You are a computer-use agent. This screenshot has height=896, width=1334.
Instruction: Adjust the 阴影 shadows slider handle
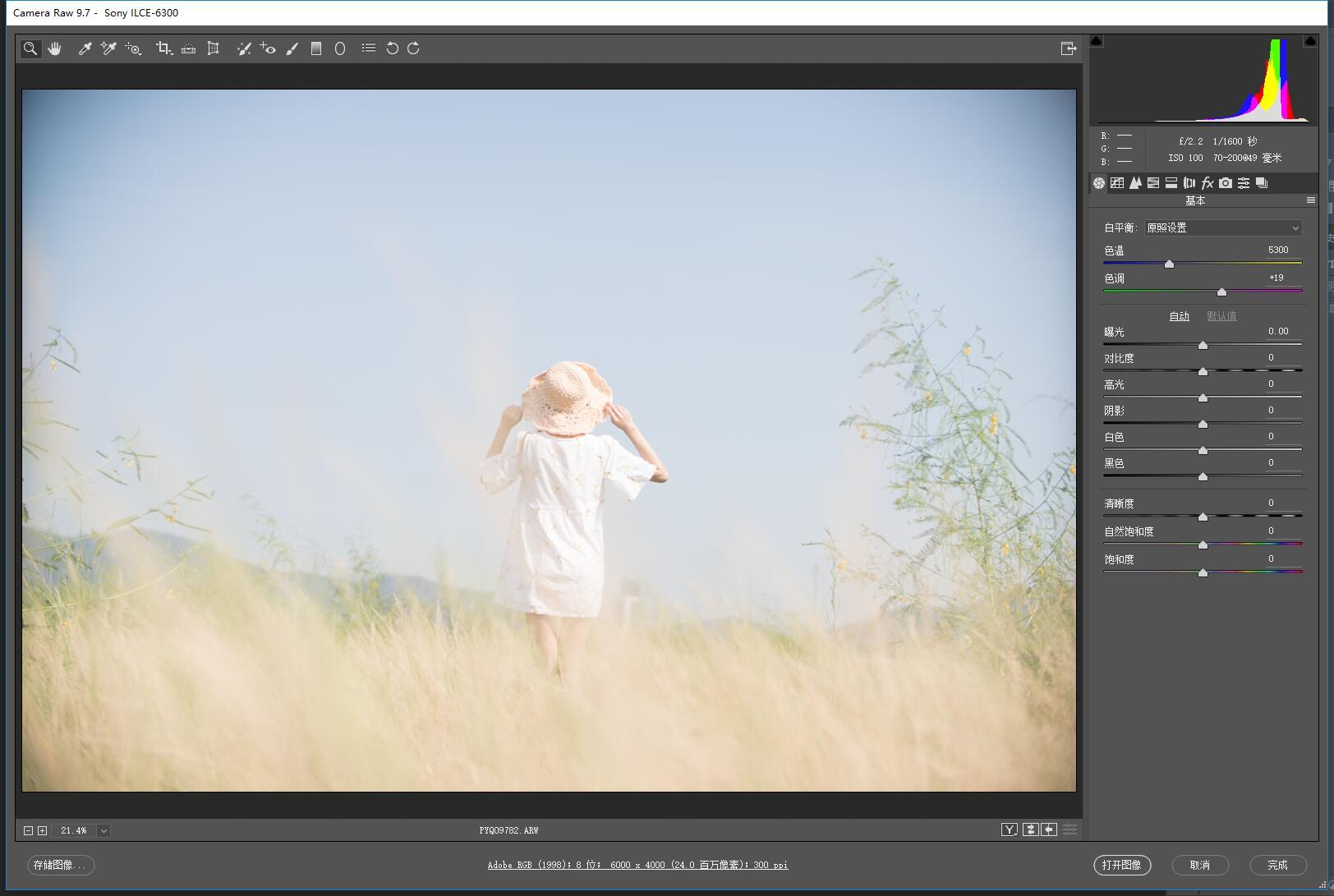coord(1203,425)
